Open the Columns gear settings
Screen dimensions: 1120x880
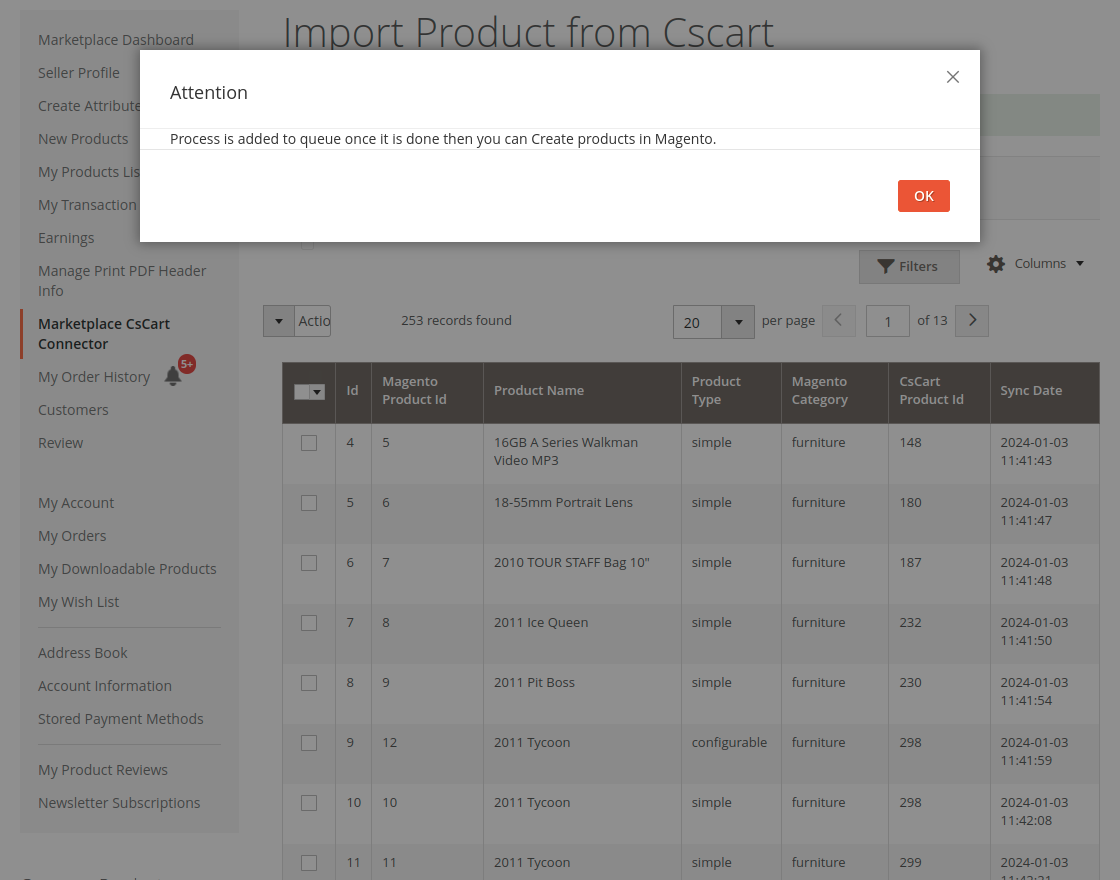(x=1034, y=264)
